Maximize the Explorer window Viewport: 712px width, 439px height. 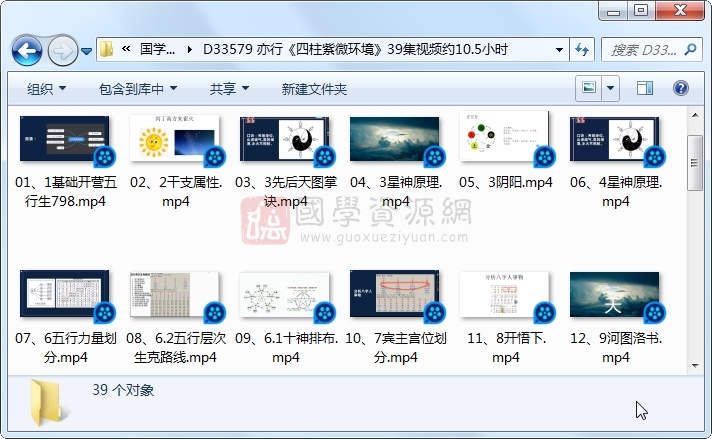click(641, 10)
